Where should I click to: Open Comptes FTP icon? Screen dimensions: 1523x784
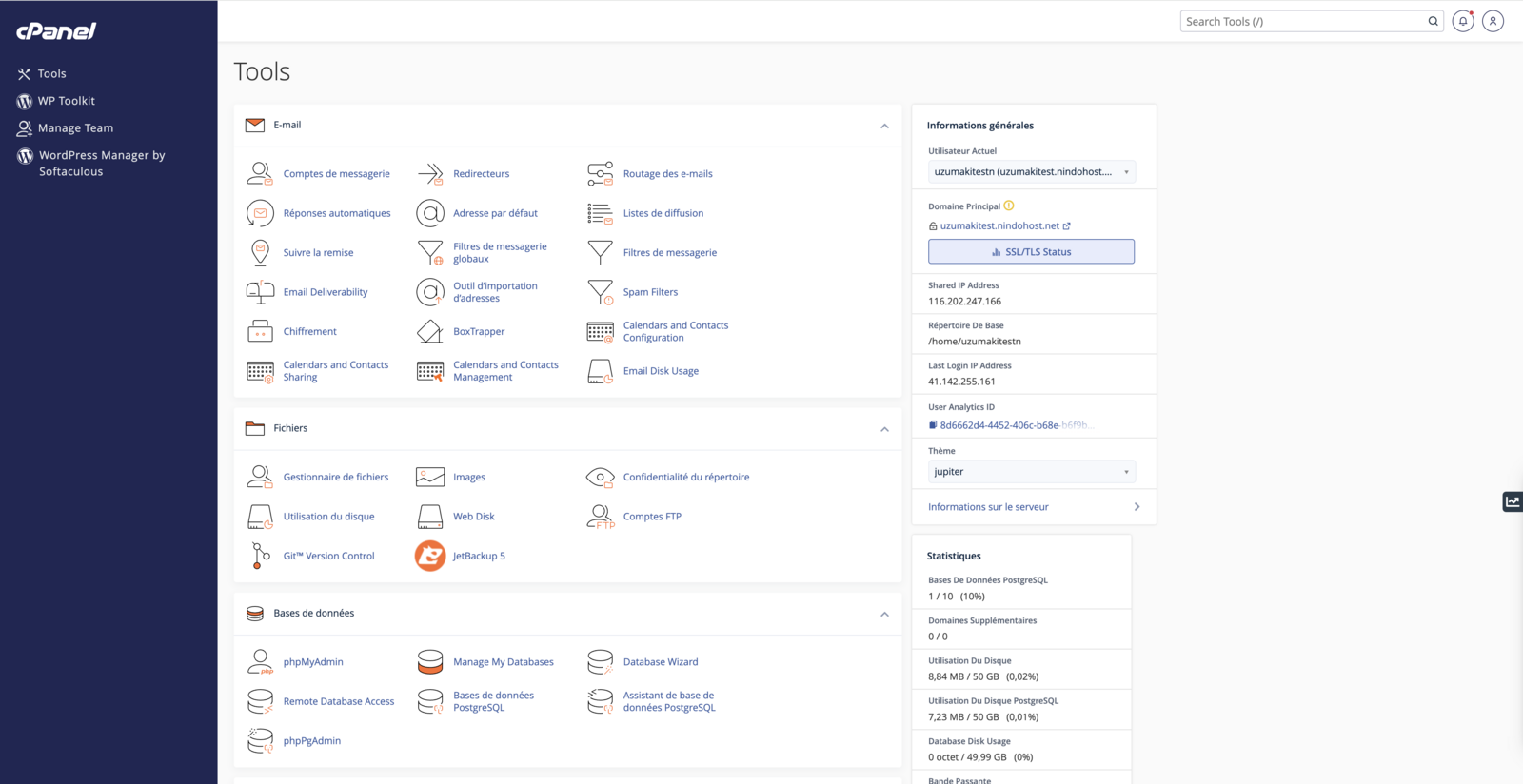600,517
